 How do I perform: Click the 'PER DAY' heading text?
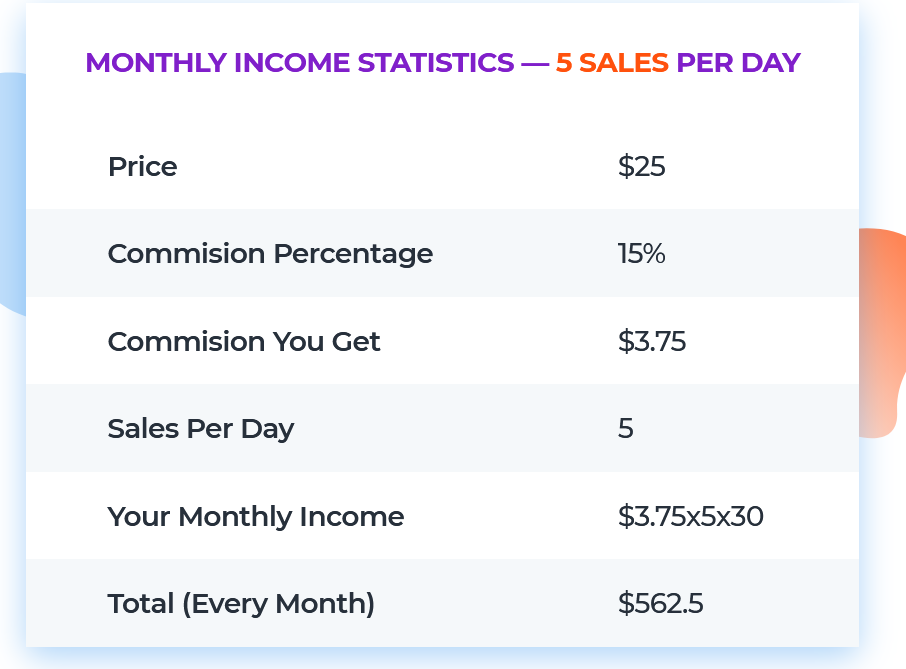[x=738, y=63]
